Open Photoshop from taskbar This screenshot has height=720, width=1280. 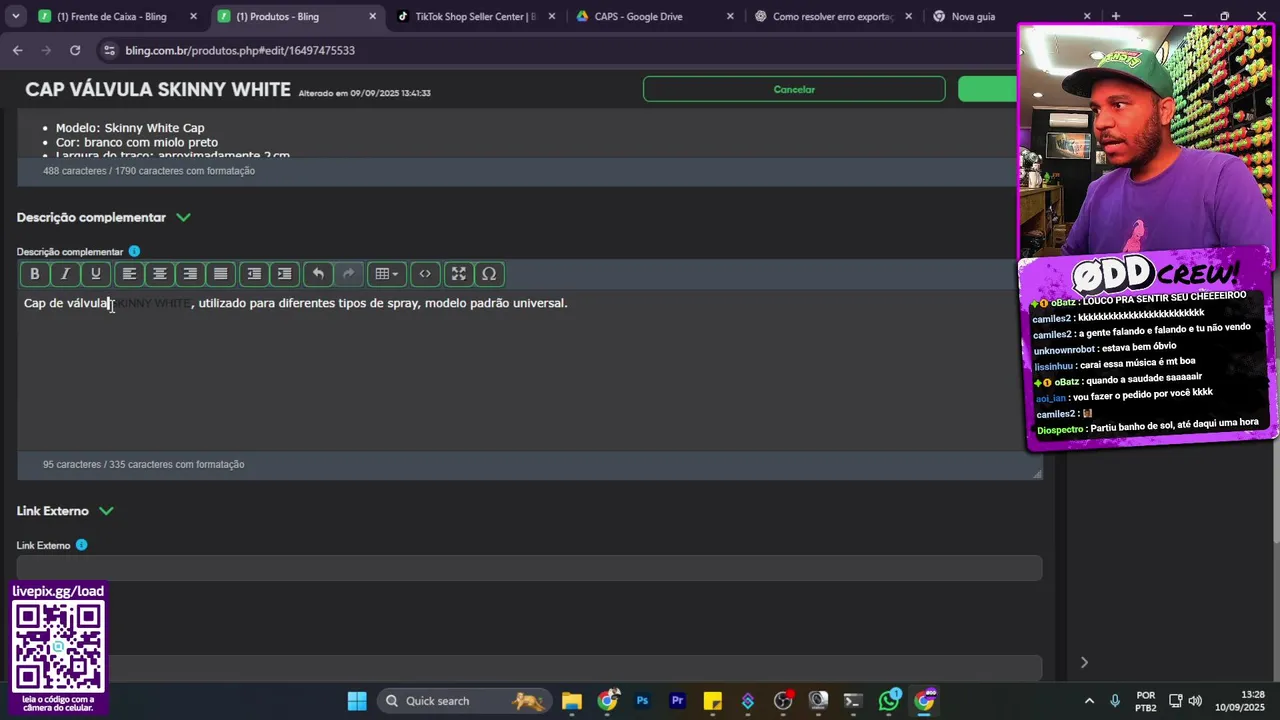(642, 701)
